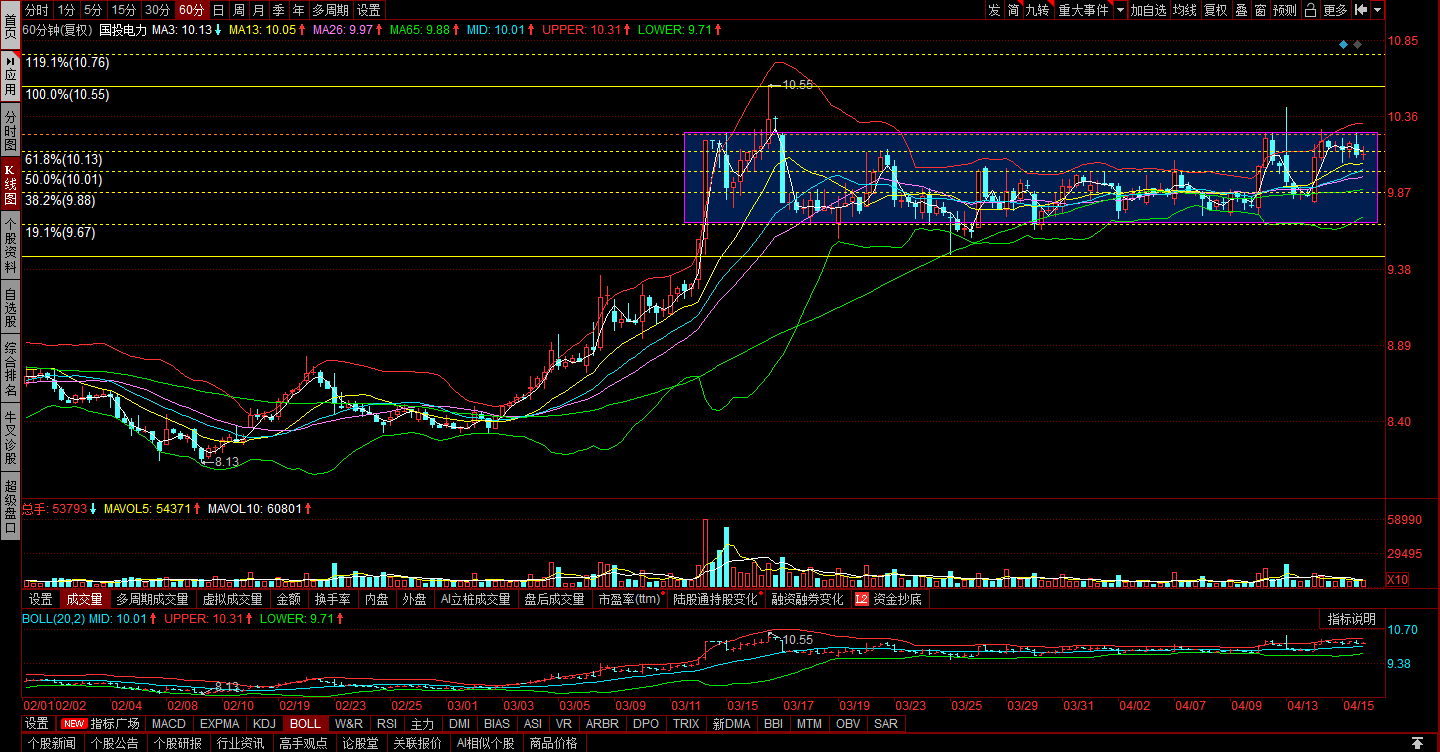Toggle the 简 simplified view button
The height and width of the screenshot is (752, 1440).
pyautogui.click(x=1014, y=10)
